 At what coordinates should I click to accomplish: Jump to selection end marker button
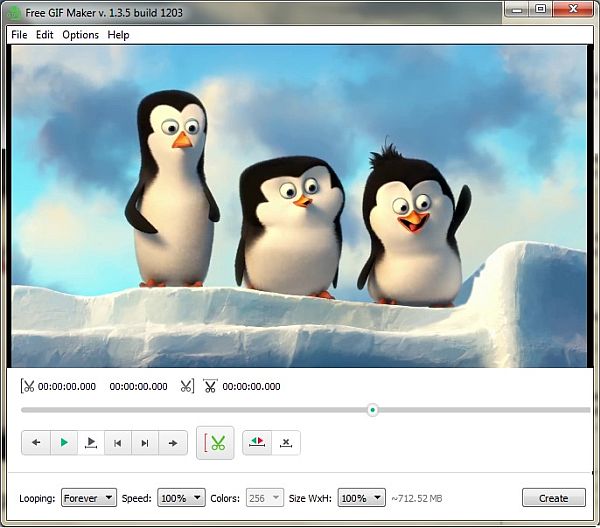[x=145, y=443]
